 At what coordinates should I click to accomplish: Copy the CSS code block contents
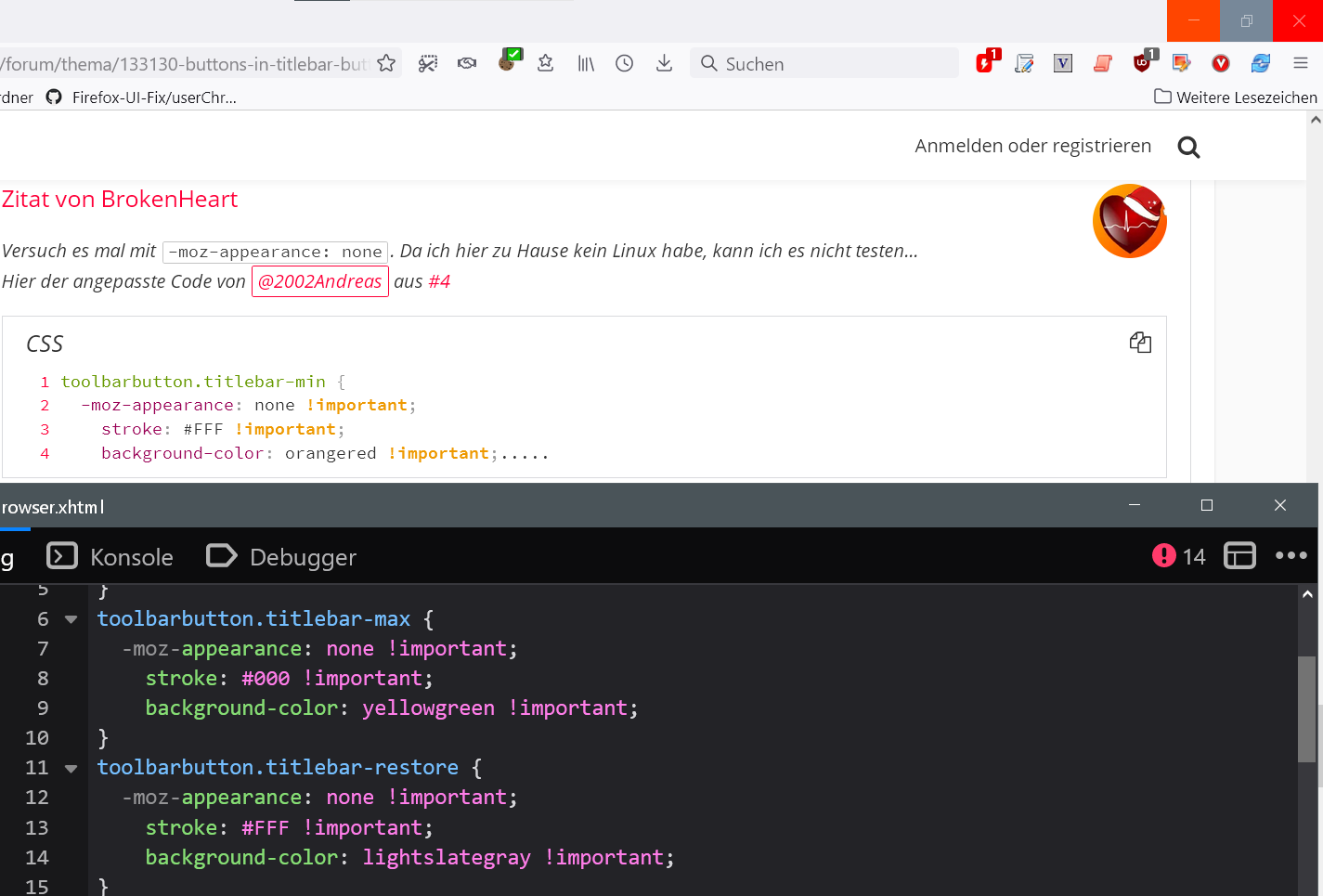click(1140, 343)
